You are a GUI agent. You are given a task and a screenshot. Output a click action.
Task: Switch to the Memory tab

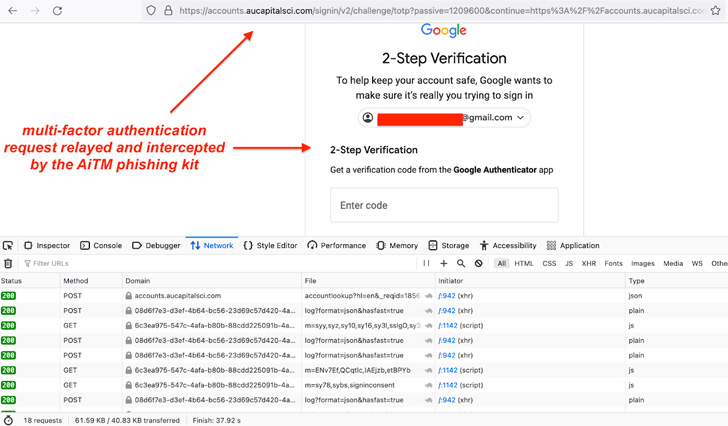point(397,245)
